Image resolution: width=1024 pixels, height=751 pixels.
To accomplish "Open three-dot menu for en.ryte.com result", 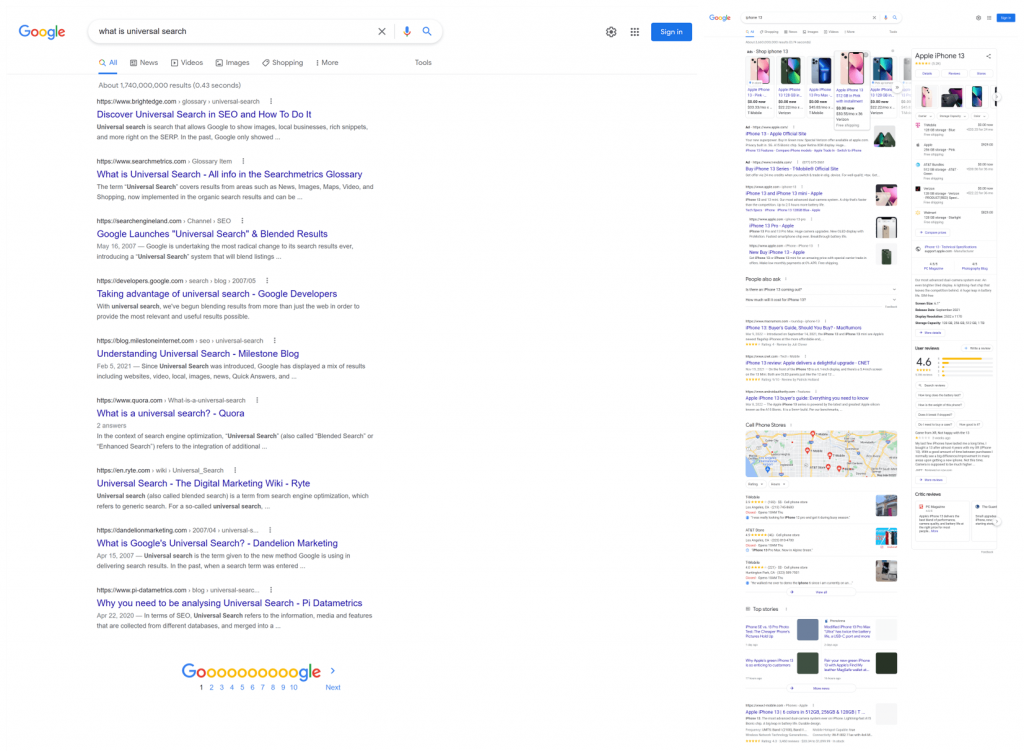I will point(234,470).
